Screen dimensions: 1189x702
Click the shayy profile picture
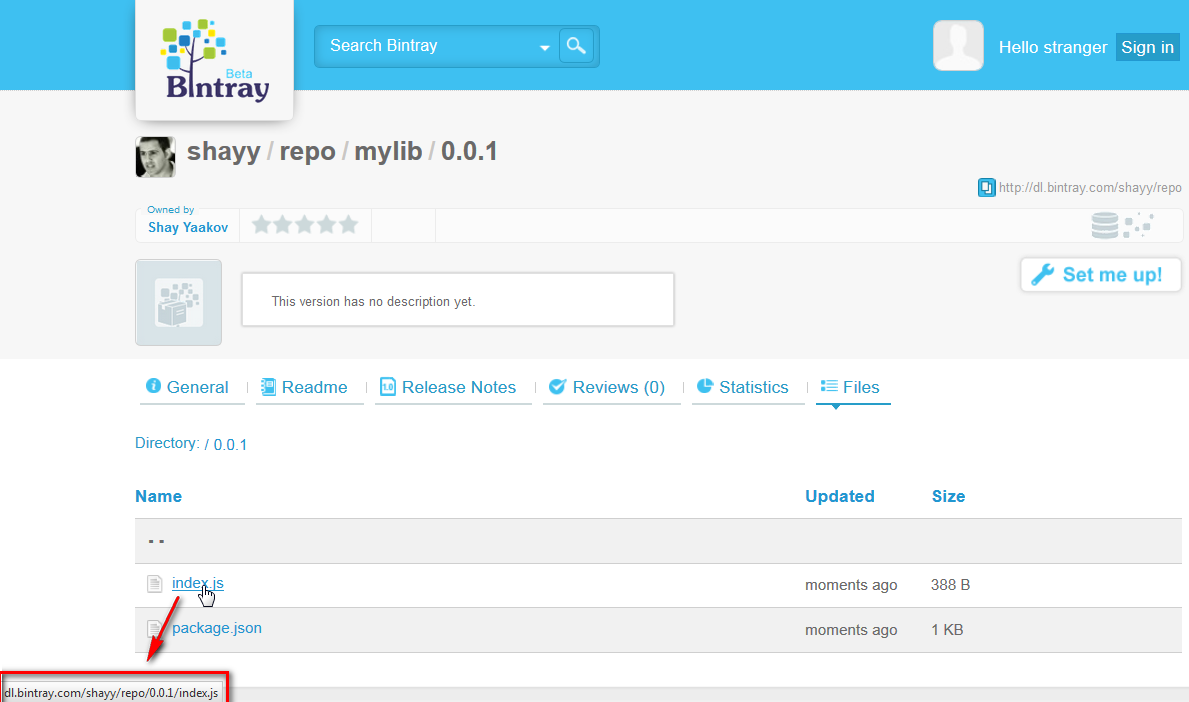tap(155, 157)
